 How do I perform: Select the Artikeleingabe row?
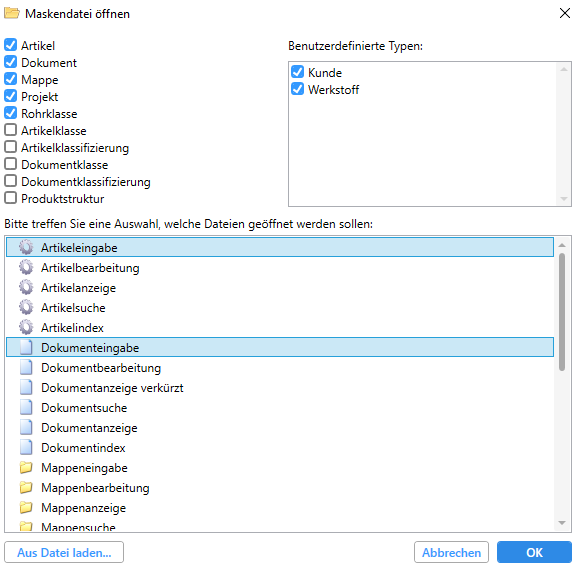coord(280,247)
